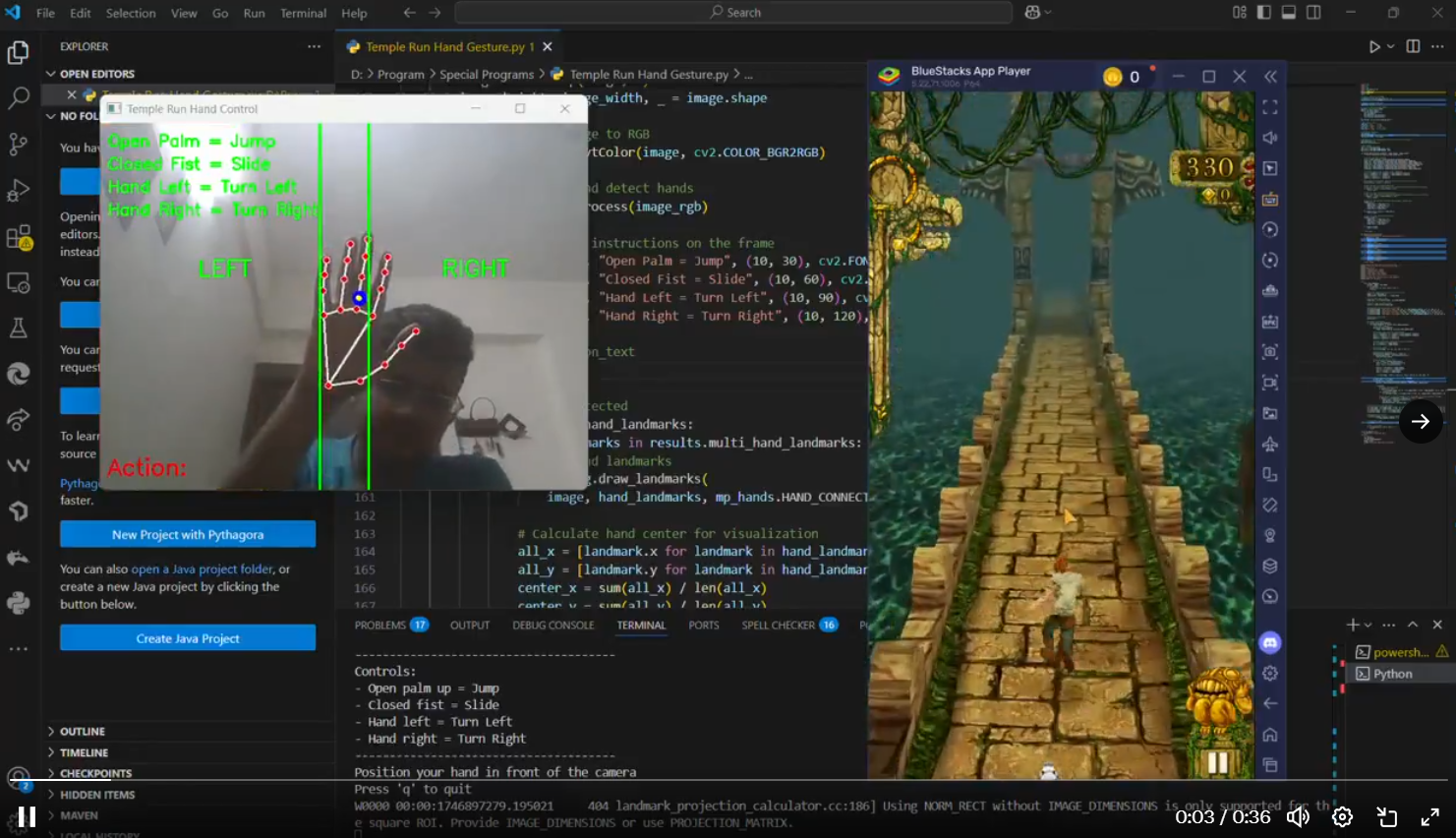The height and width of the screenshot is (838, 1456).
Task: Click the split editor icon
Action: 1413,46
